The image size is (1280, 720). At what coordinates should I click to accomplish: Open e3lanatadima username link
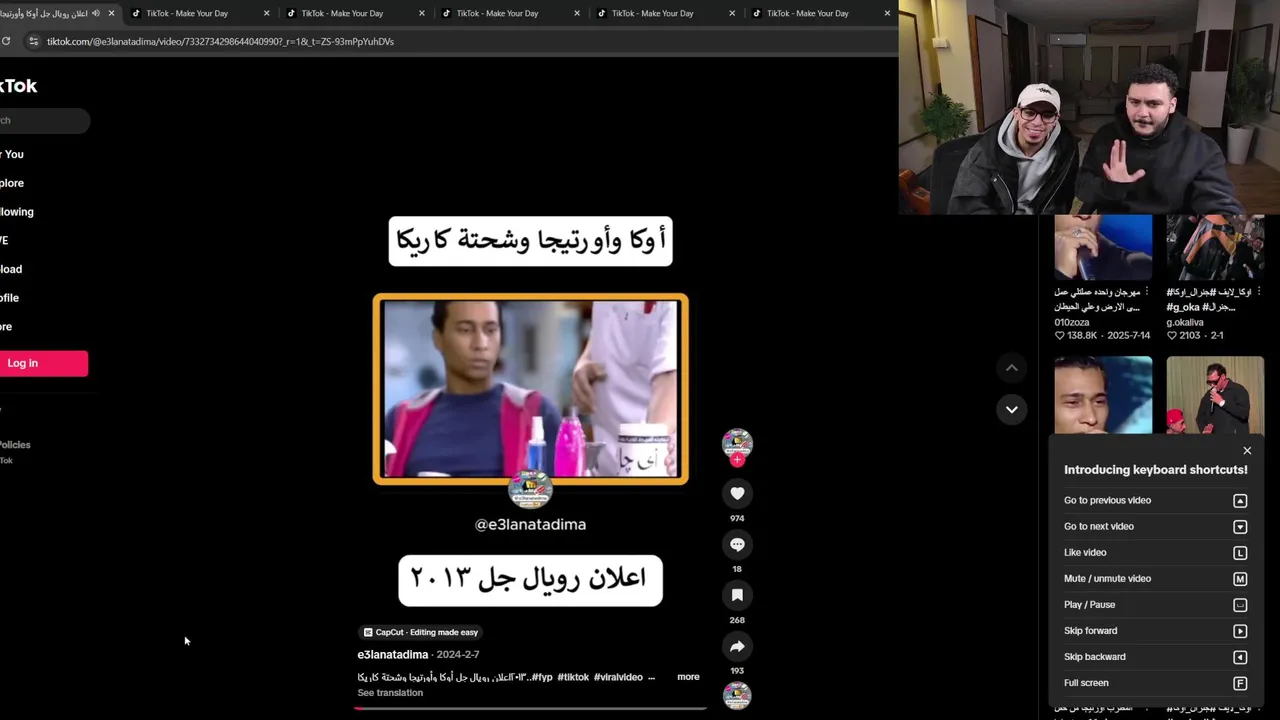(x=392, y=654)
